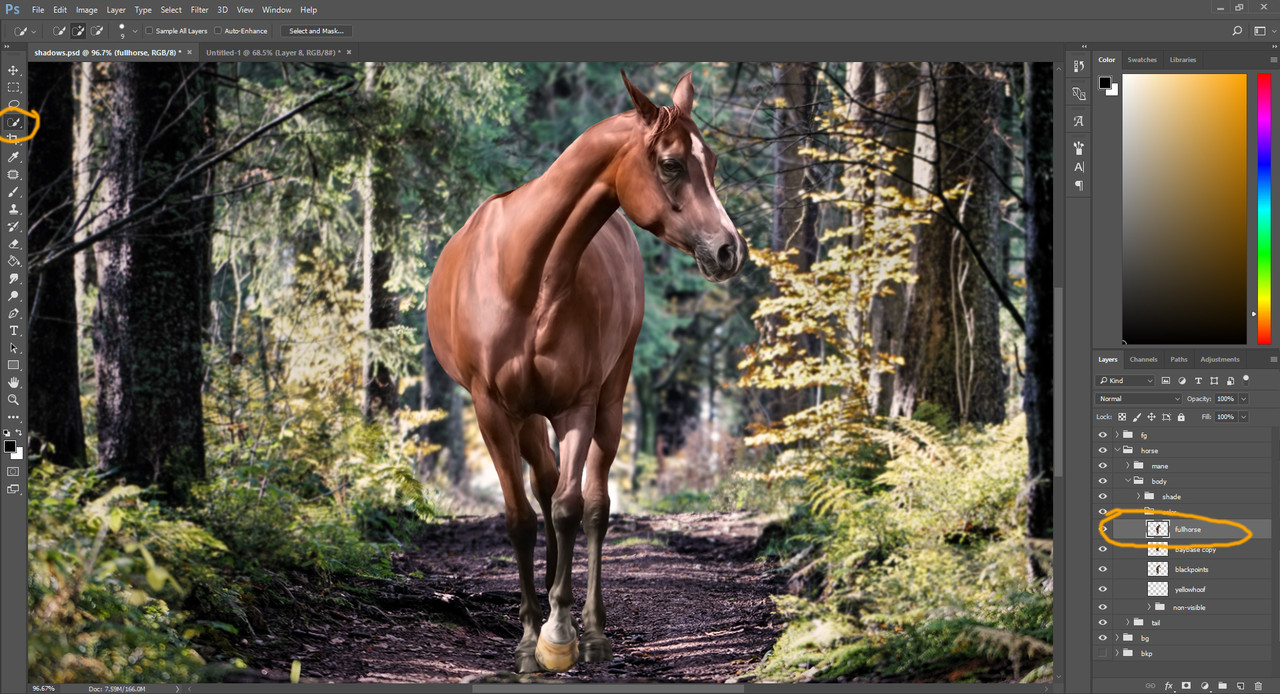Expand the bg group
The width and height of the screenshot is (1280, 694).
tap(1117, 637)
